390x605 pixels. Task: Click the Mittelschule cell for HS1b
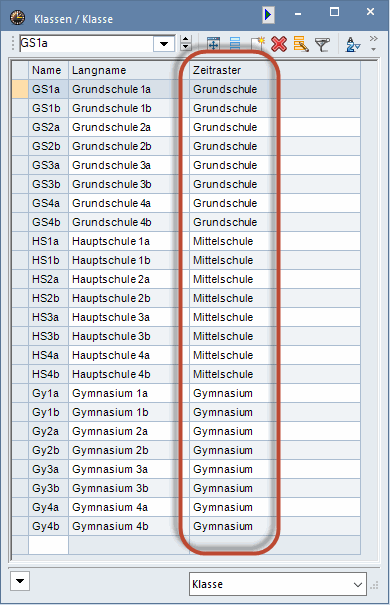275,260
